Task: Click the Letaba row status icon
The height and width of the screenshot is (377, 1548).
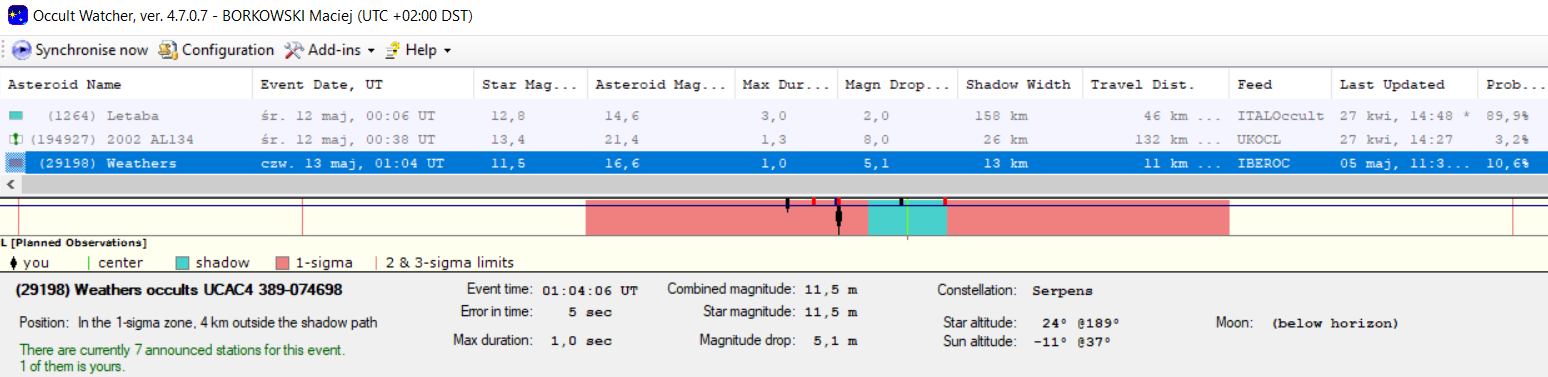Action: point(15,116)
